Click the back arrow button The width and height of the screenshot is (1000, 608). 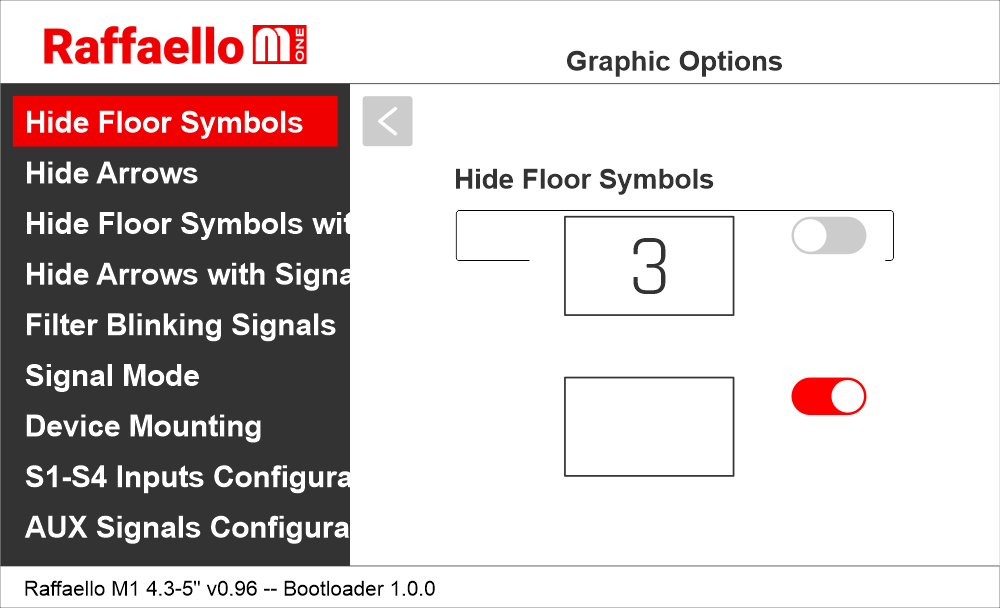387,121
